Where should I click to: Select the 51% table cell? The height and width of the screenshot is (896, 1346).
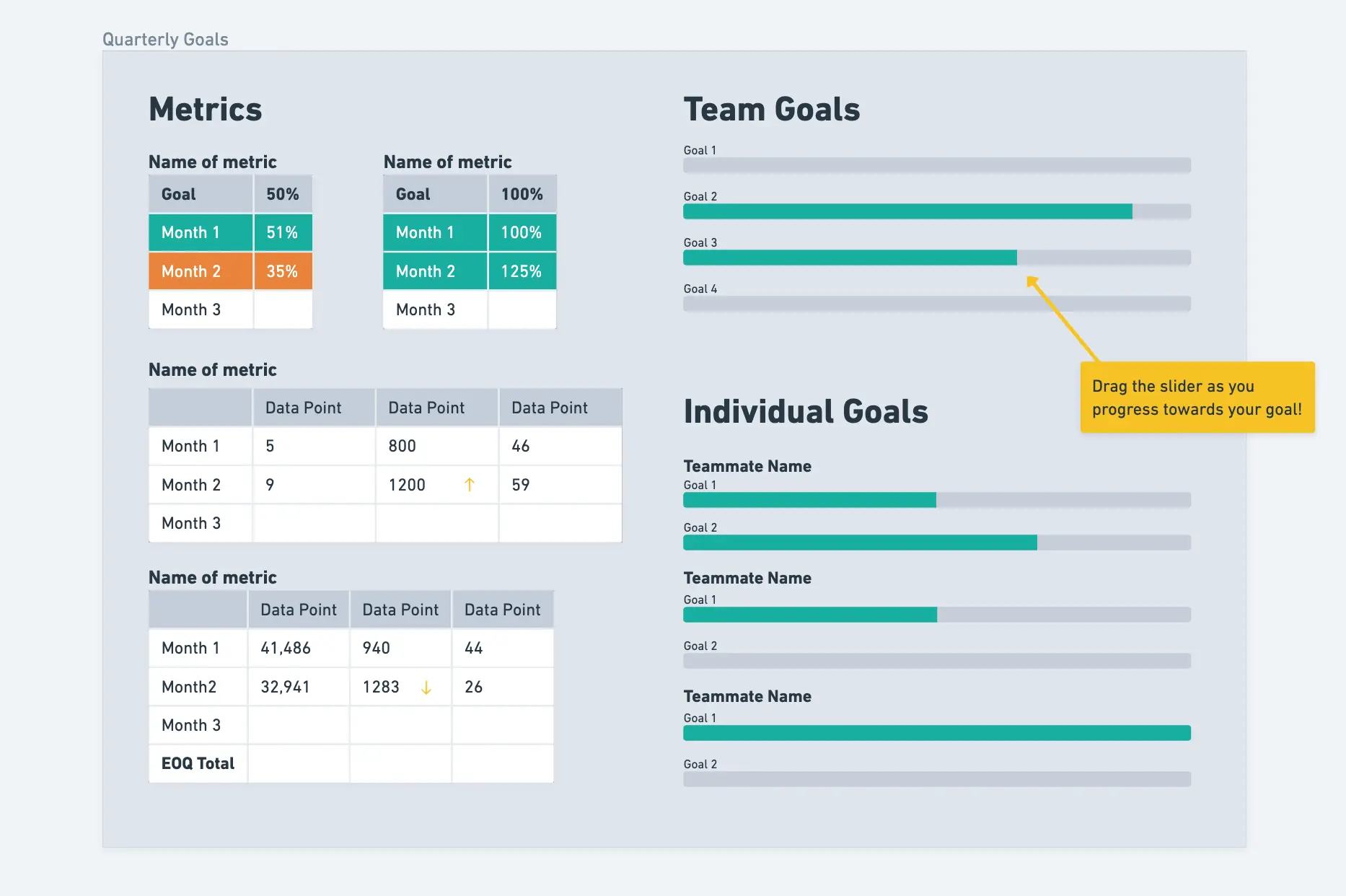point(283,232)
